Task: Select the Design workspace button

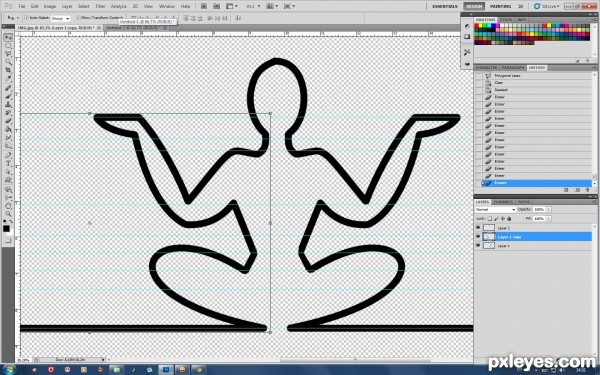Action: tap(474, 7)
